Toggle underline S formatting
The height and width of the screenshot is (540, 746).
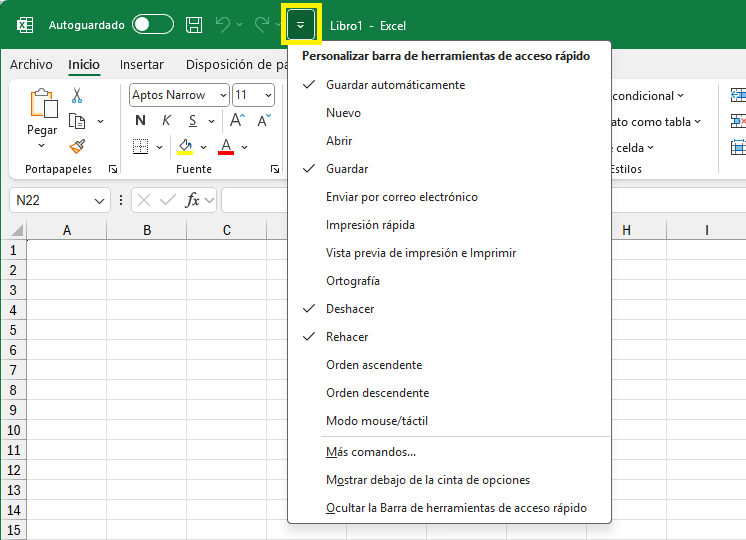coord(193,120)
